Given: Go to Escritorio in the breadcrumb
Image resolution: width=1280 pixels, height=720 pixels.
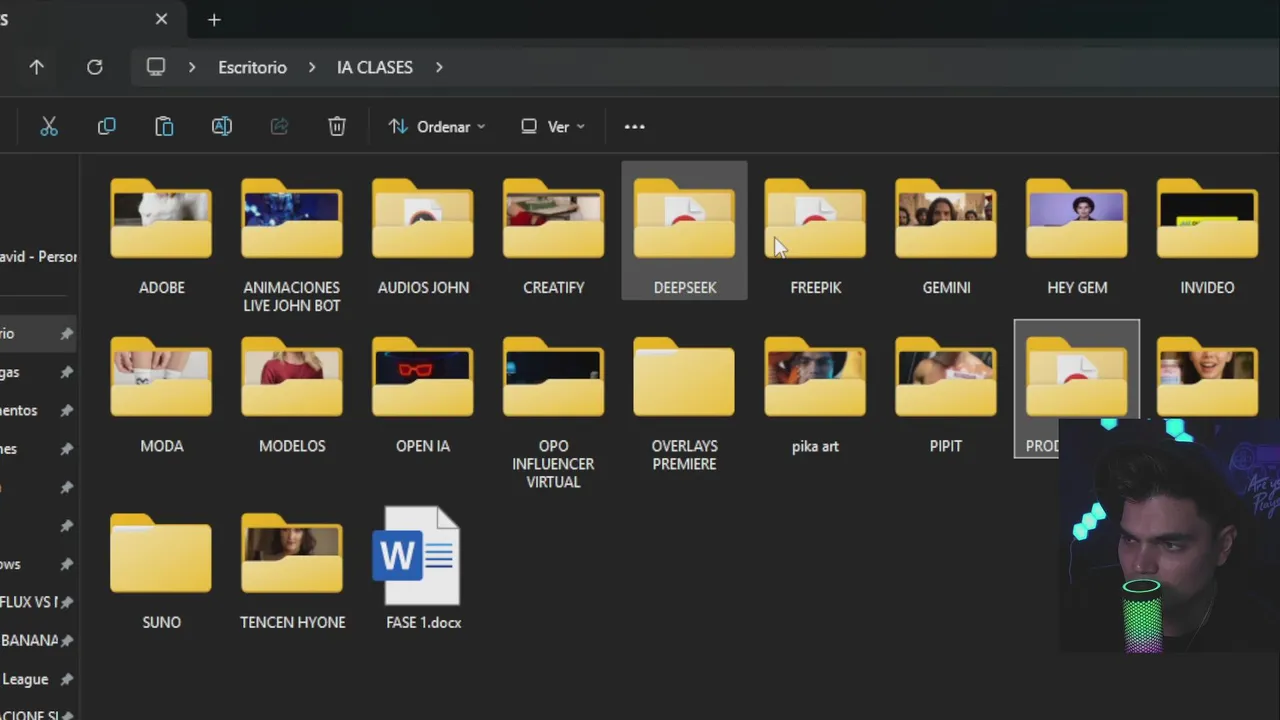Looking at the screenshot, I should [x=252, y=67].
